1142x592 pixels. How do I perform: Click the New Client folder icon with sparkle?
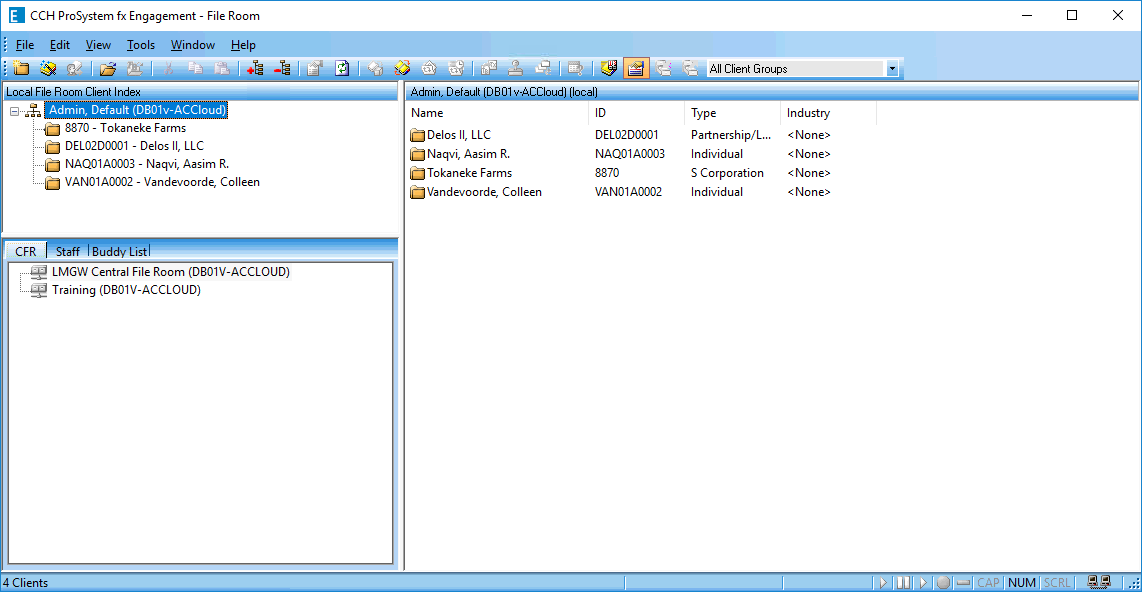click(x=21, y=68)
